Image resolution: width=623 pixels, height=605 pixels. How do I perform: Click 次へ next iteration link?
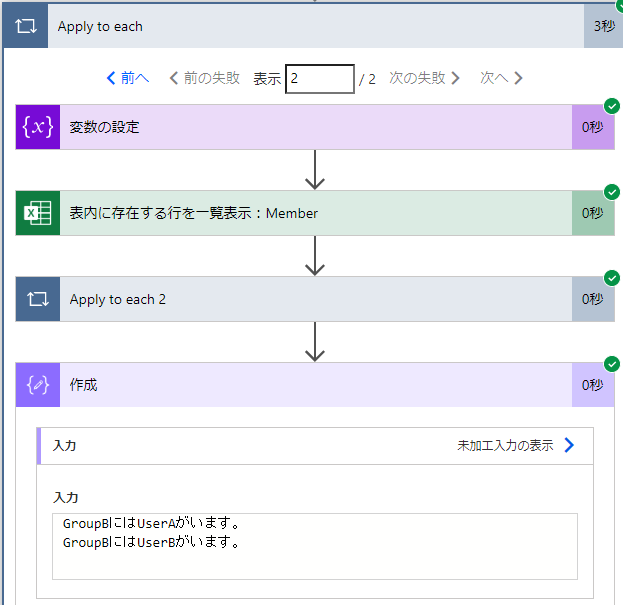tap(501, 78)
